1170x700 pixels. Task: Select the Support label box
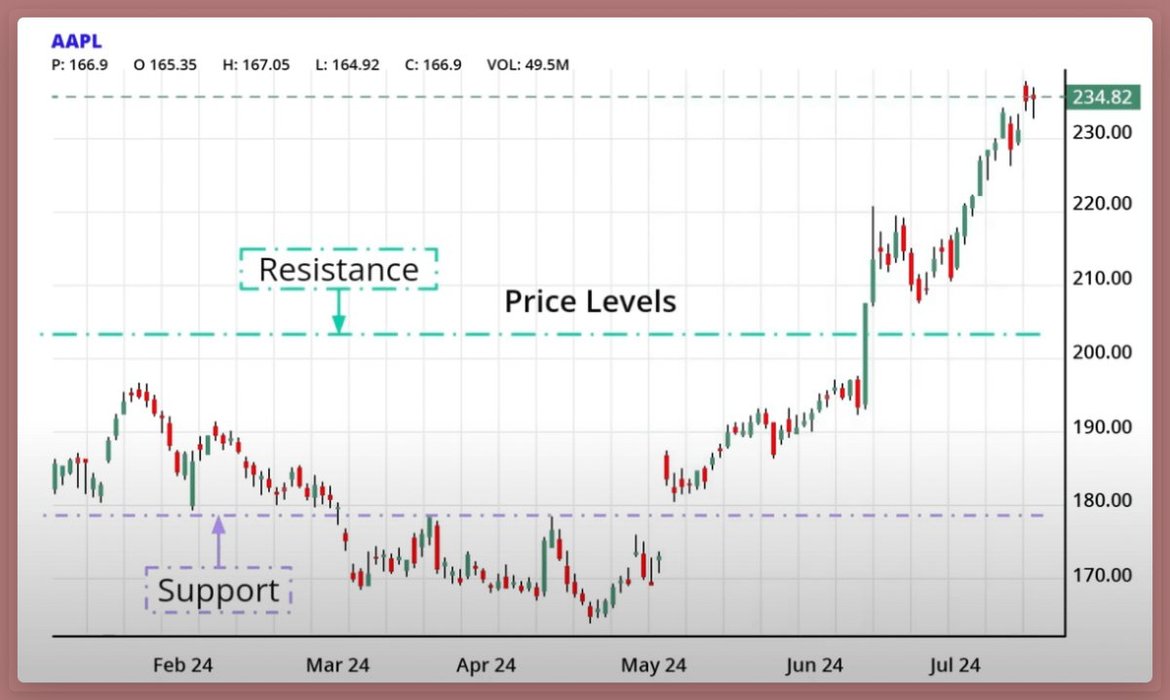(218, 590)
